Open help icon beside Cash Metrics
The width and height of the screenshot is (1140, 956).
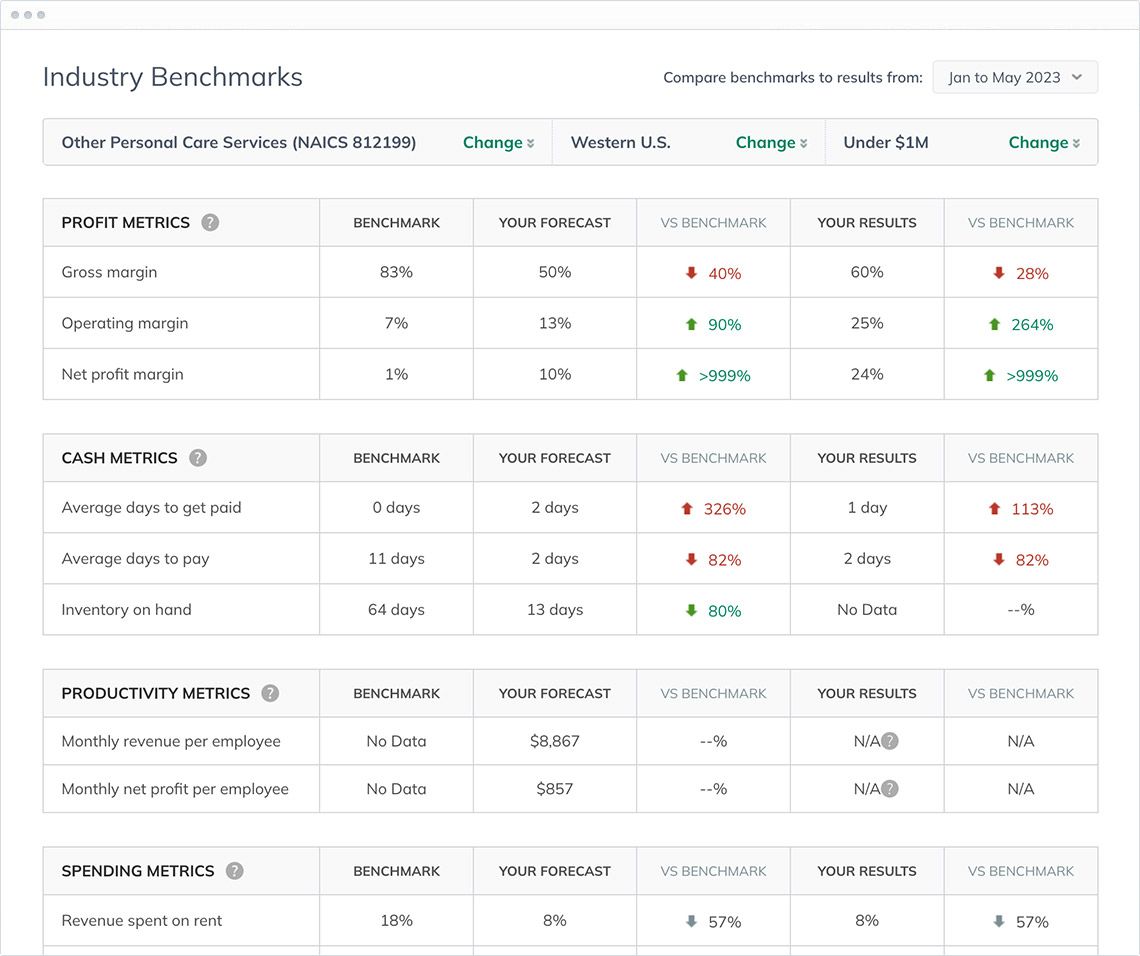(198, 458)
